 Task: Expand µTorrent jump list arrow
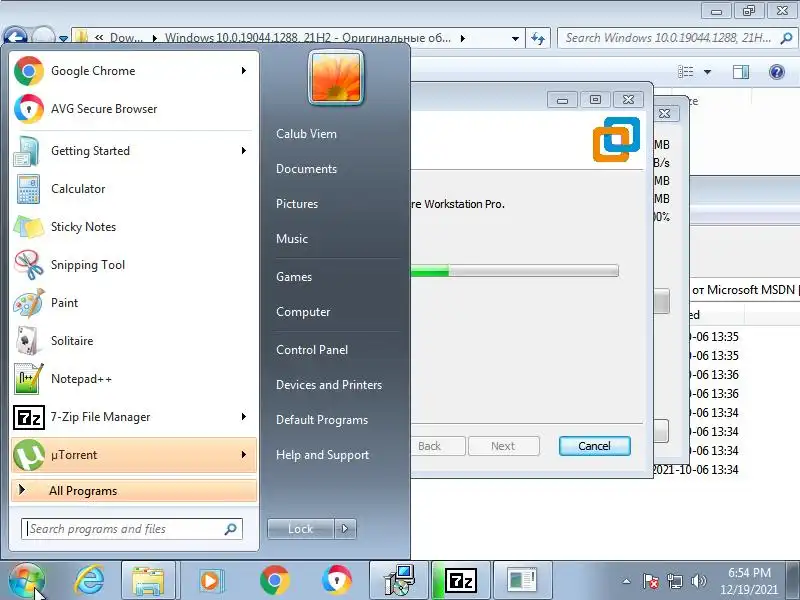tap(244, 455)
